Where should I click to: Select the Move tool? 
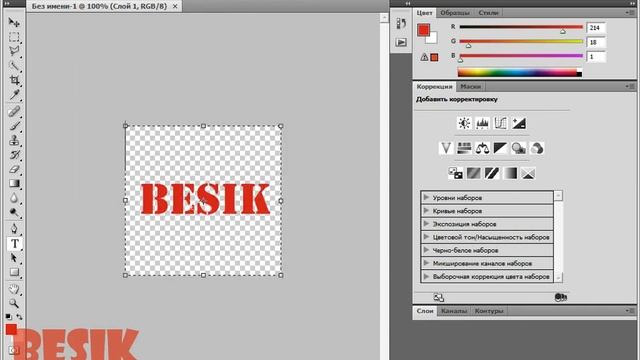tap(14, 22)
